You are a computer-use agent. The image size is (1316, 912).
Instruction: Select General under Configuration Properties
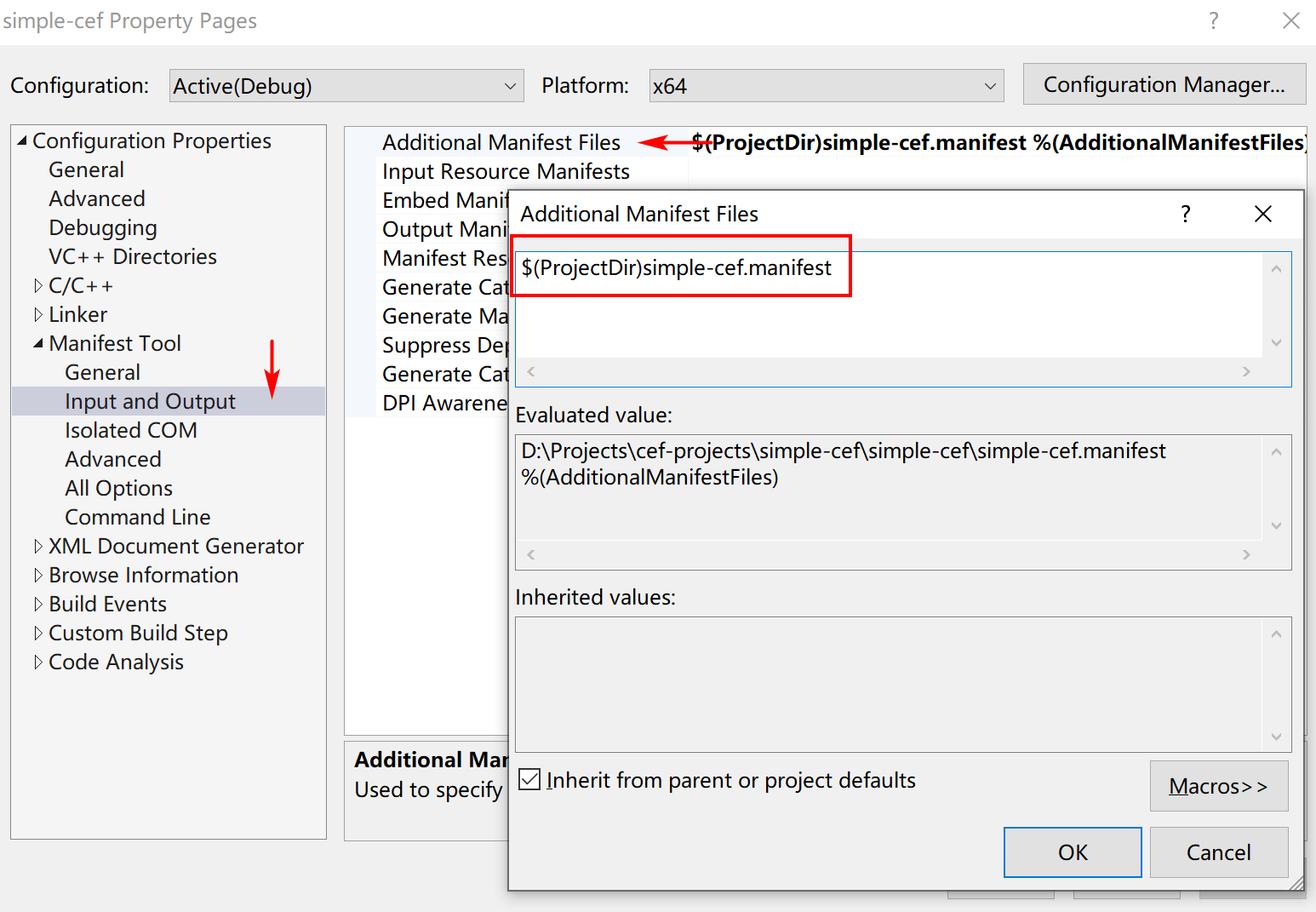tap(86, 169)
